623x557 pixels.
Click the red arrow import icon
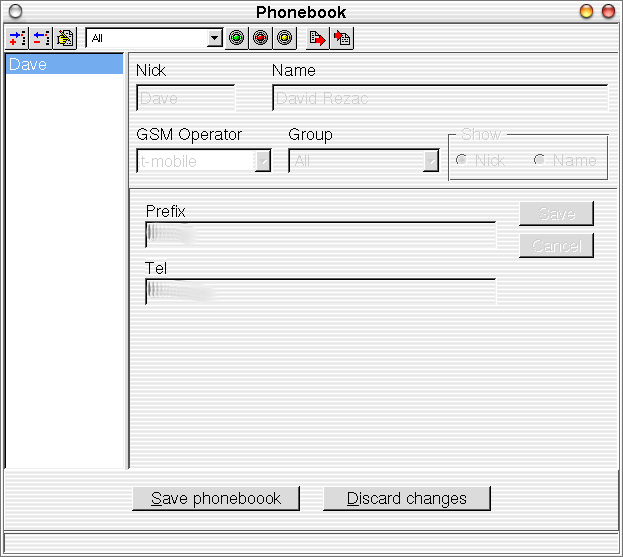342,39
